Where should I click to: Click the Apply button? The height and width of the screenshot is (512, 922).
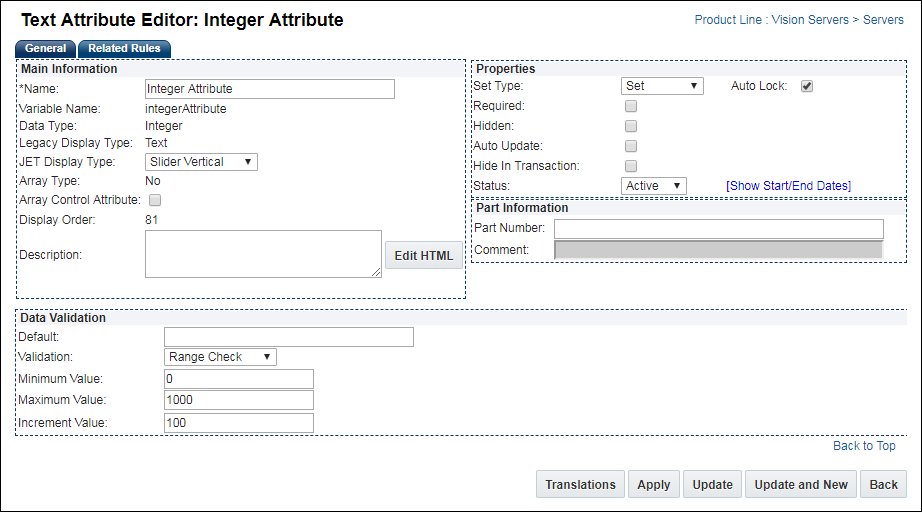tap(654, 484)
